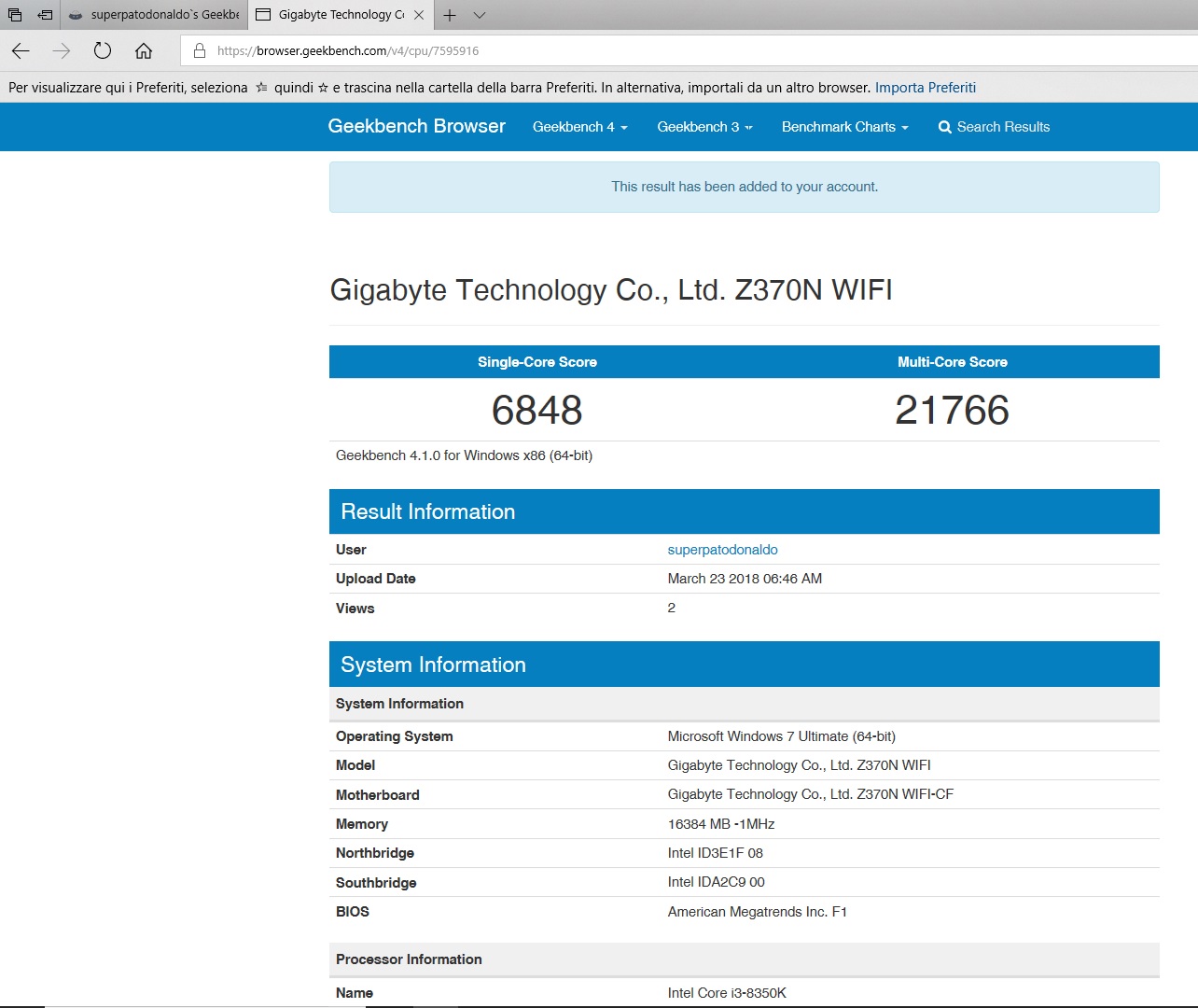Screen dimensions: 1198x1008
Task: Click the set tabs aside icon
Action: click(45, 15)
